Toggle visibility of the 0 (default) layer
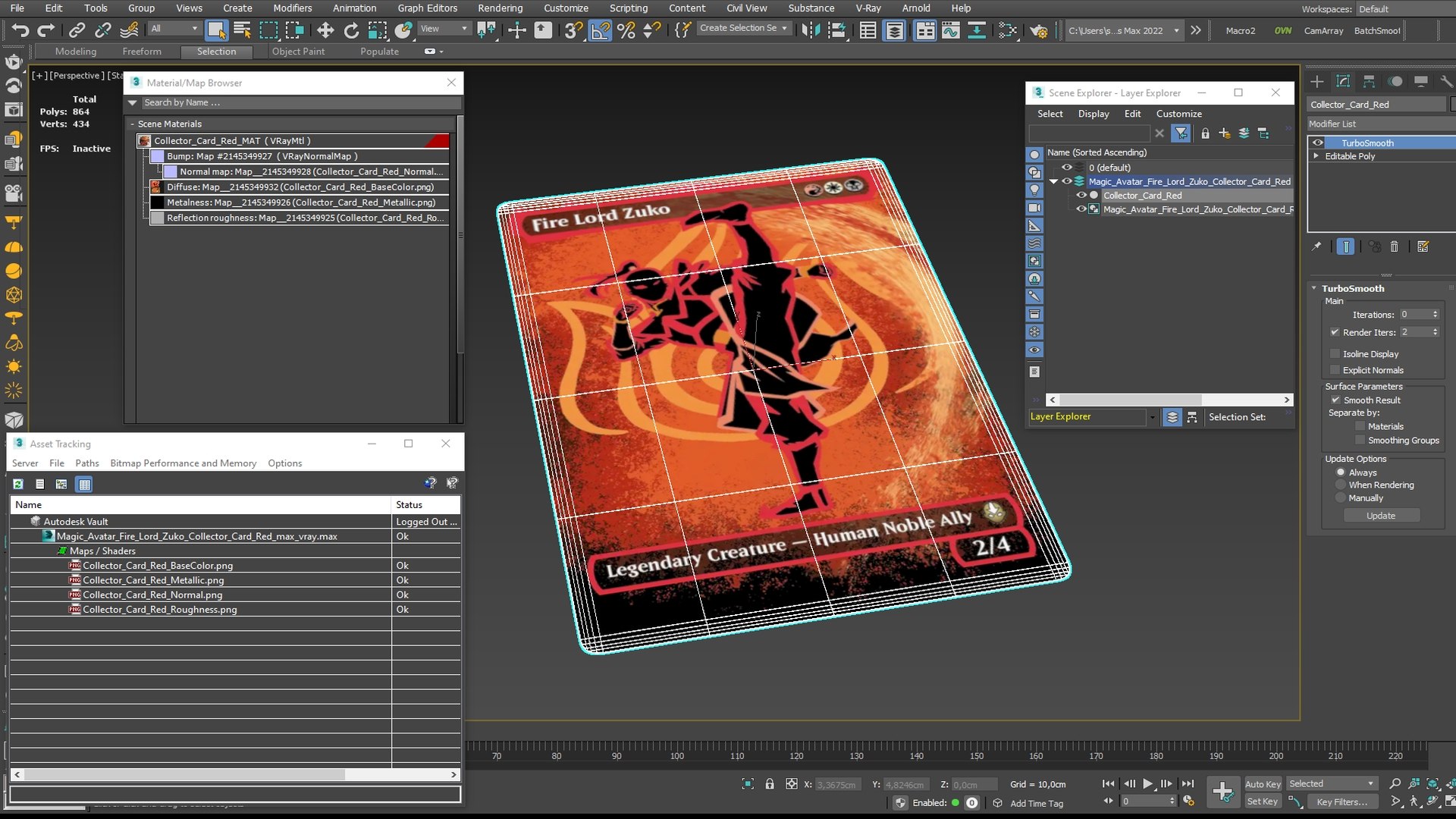The width and height of the screenshot is (1456, 819). (x=1067, y=168)
